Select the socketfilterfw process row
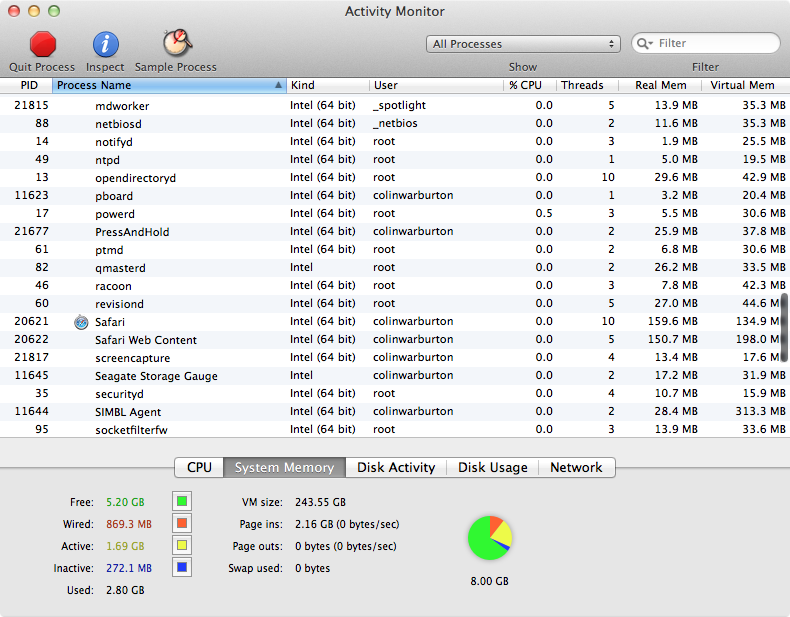The height and width of the screenshot is (617, 790). (x=395, y=430)
